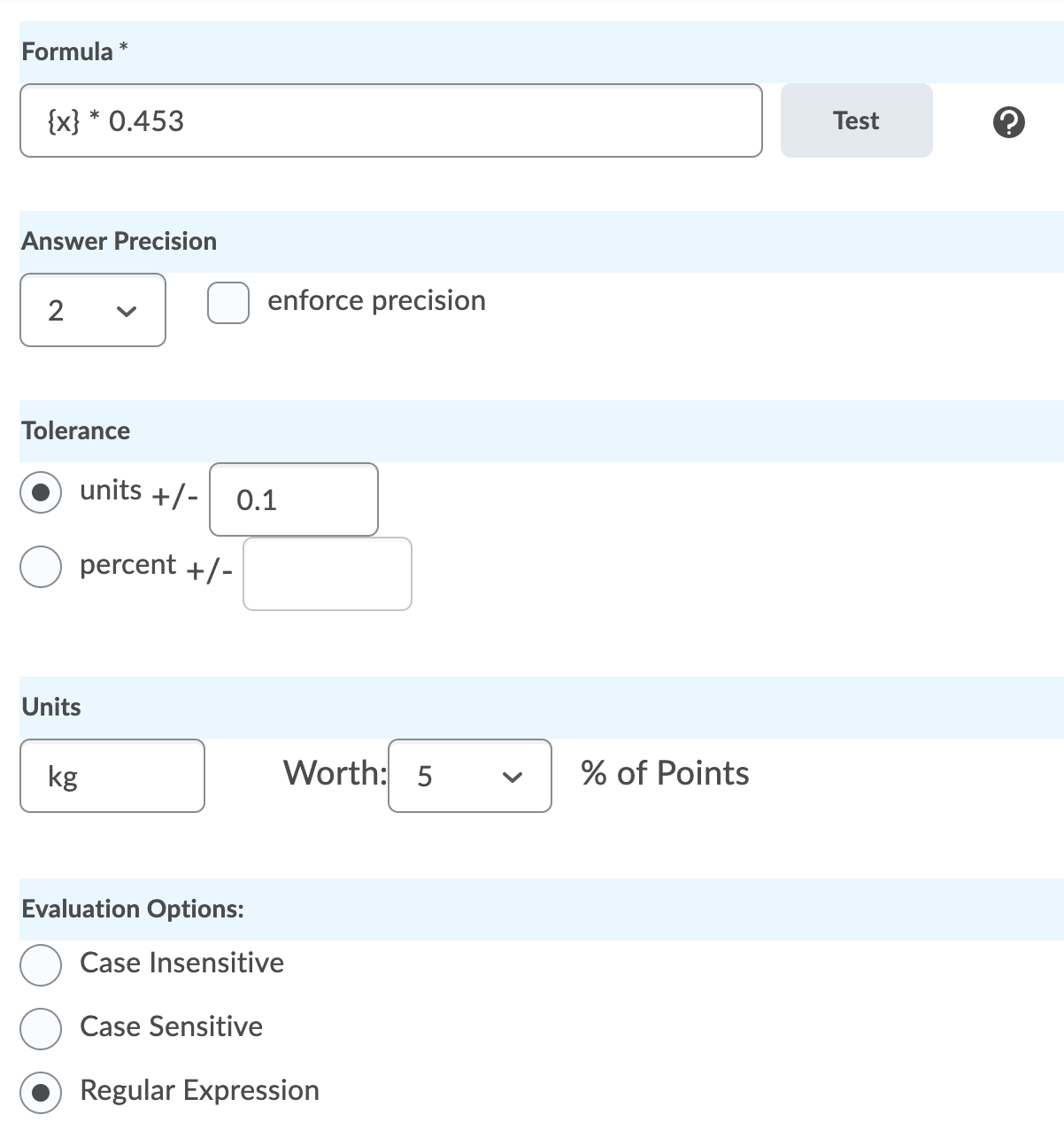Select the Case Insensitive option
Viewport: 1064px width, 1130px height.
(x=41, y=964)
